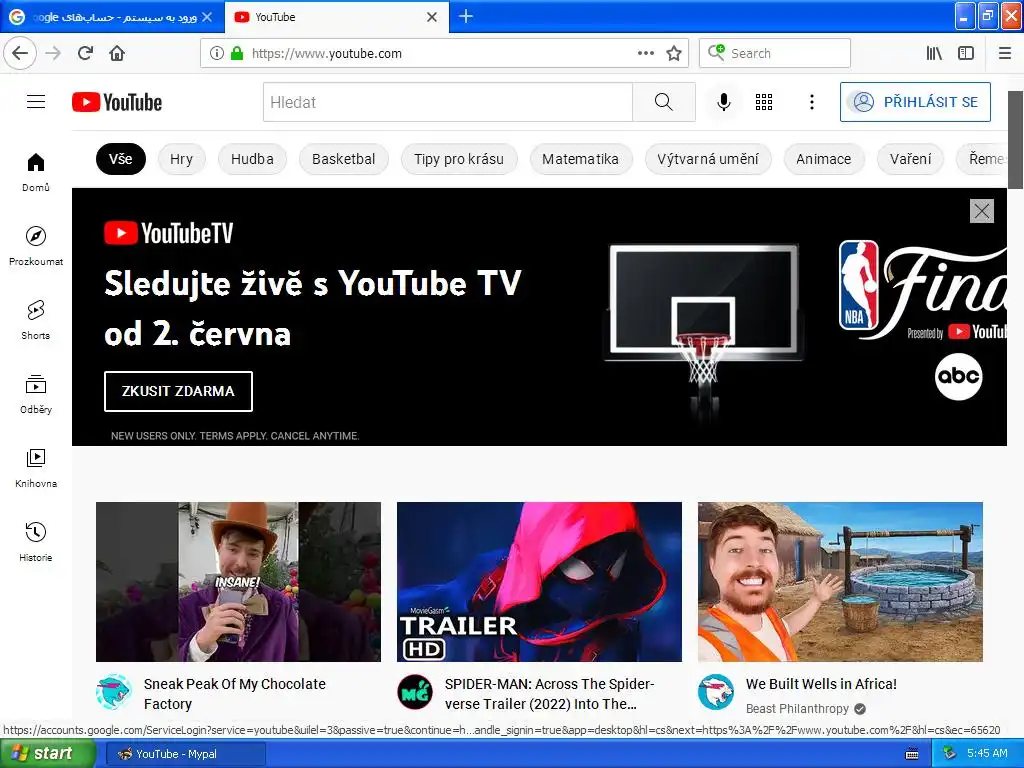The width and height of the screenshot is (1024, 768).
Task: Click the 5:45 AM taskbar clock
Action: click(987, 754)
